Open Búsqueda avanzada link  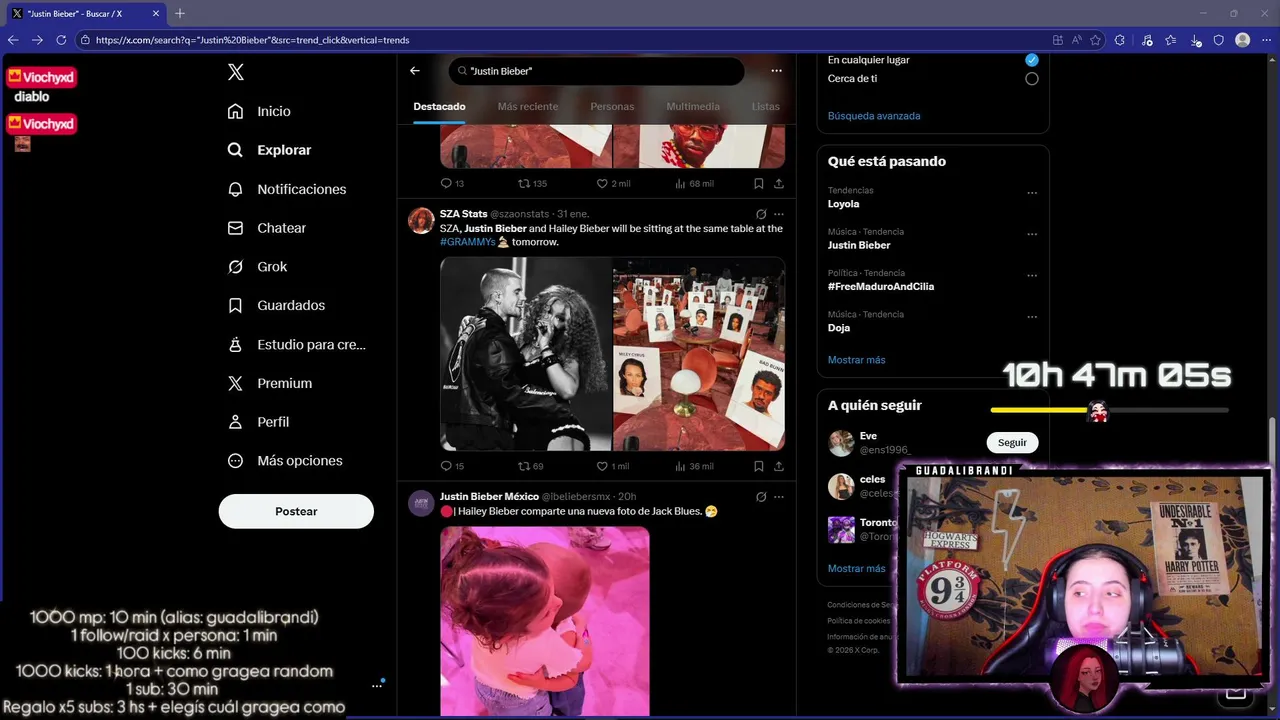tap(874, 116)
